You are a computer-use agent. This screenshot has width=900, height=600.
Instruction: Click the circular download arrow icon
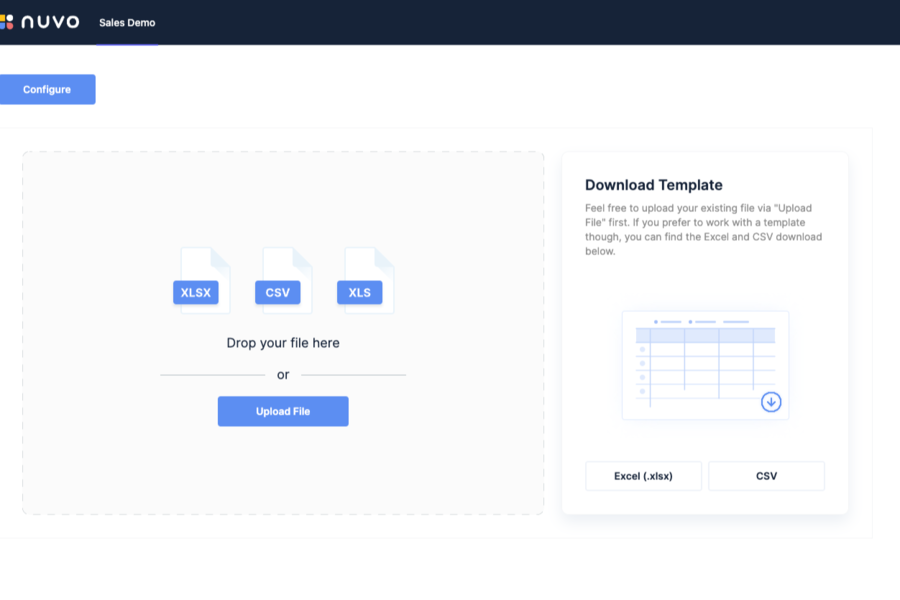771,402
